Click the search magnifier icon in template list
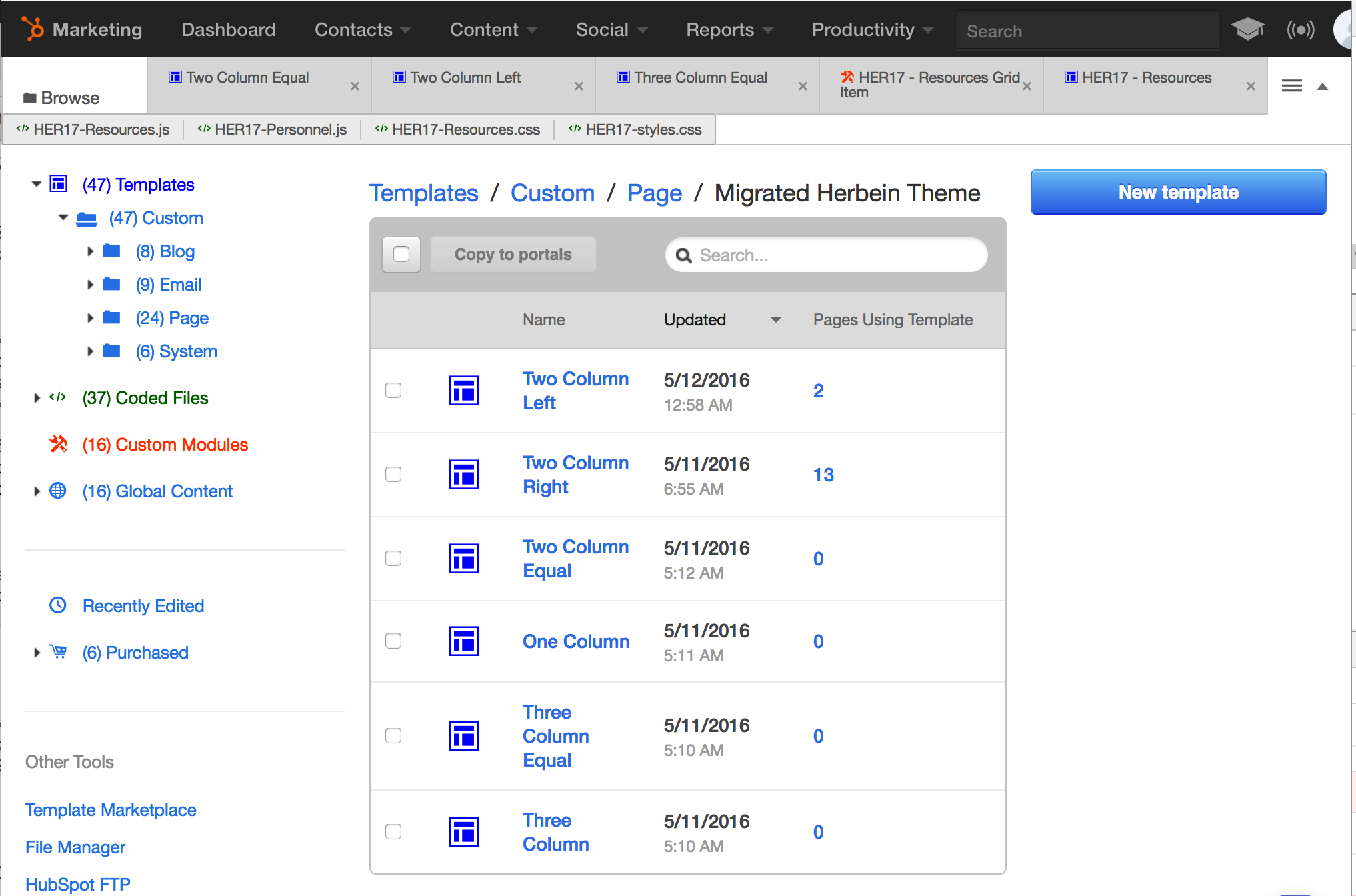The height and width of the screenshot is (896, 1356). coord(684,255)
